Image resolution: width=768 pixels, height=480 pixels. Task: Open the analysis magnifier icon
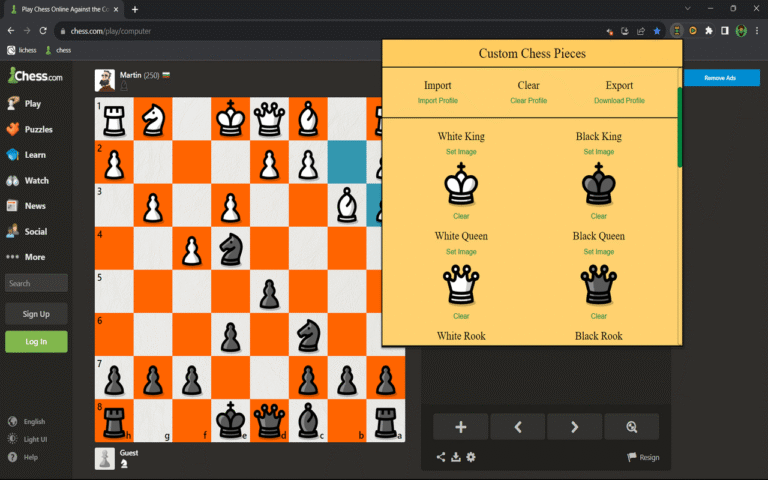pos(631,427)
